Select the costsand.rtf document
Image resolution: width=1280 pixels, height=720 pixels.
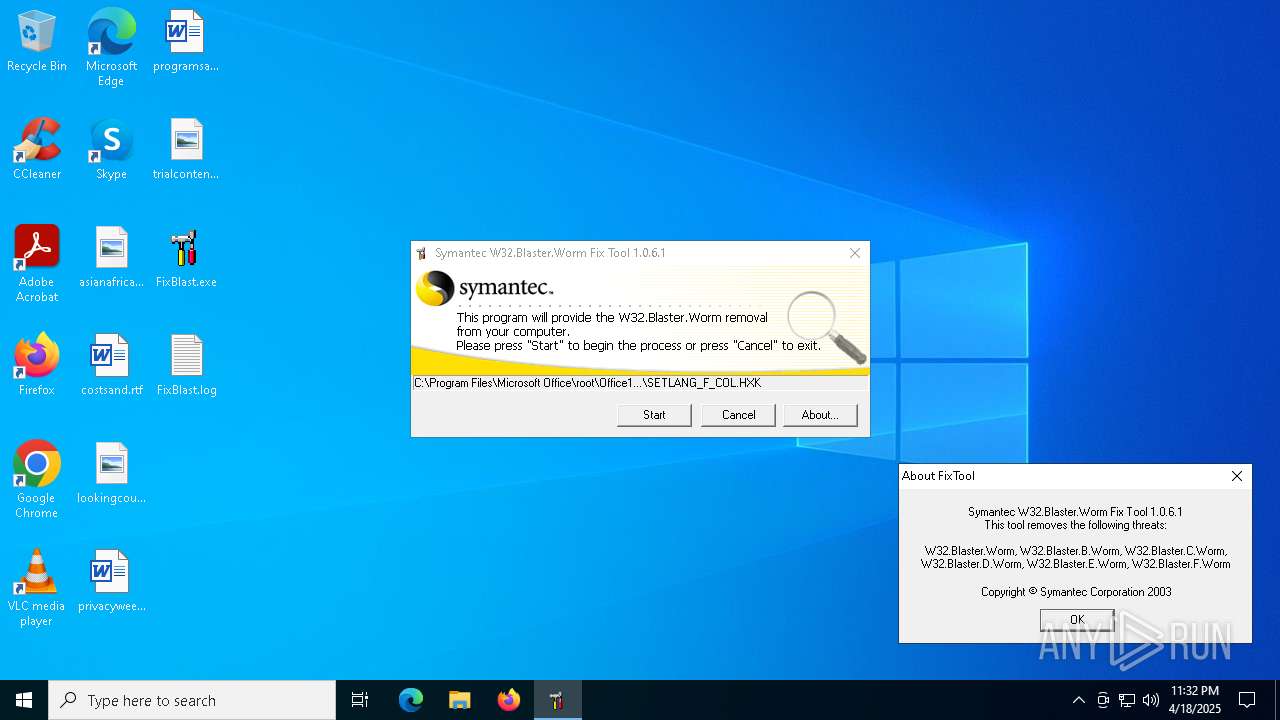(111, 365)
